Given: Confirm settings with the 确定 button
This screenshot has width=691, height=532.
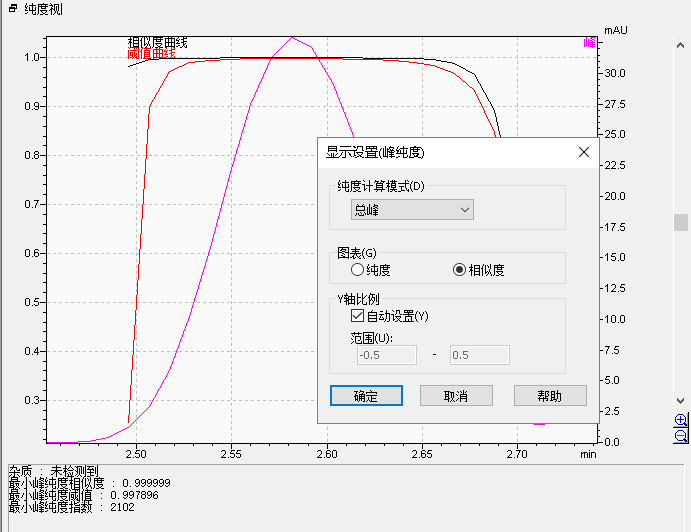Looking at the screenshot, I should [x=366, y=396].
